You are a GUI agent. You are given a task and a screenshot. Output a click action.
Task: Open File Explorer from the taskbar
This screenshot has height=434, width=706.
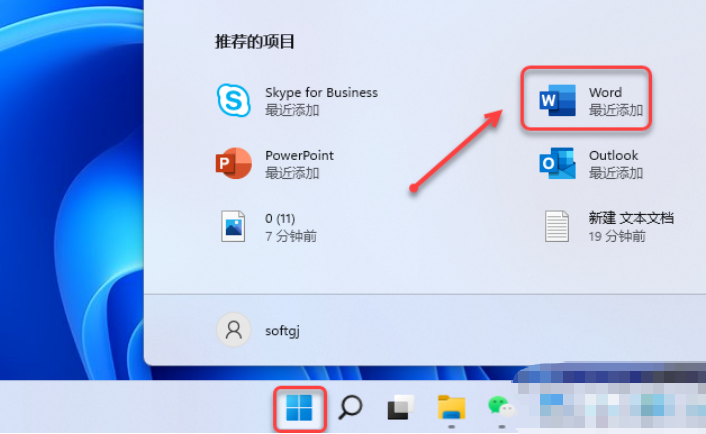tap(451, 407)
